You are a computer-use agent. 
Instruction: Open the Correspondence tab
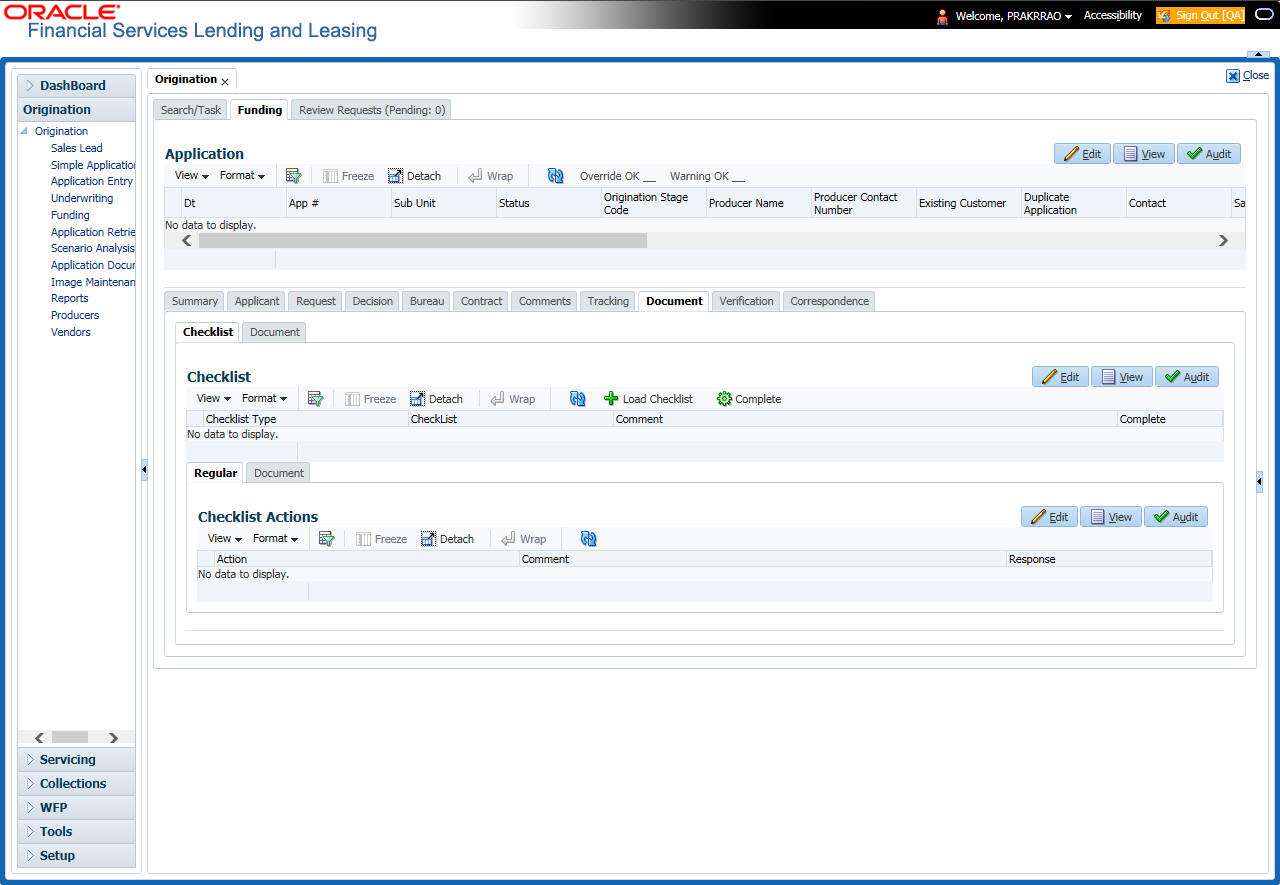coord(829,301)
